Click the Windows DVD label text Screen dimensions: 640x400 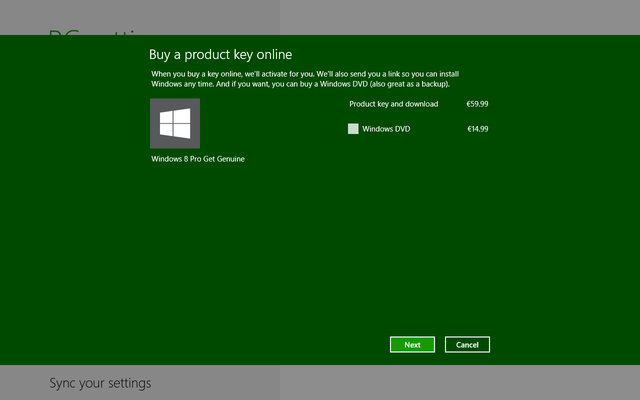pos(386,129)
